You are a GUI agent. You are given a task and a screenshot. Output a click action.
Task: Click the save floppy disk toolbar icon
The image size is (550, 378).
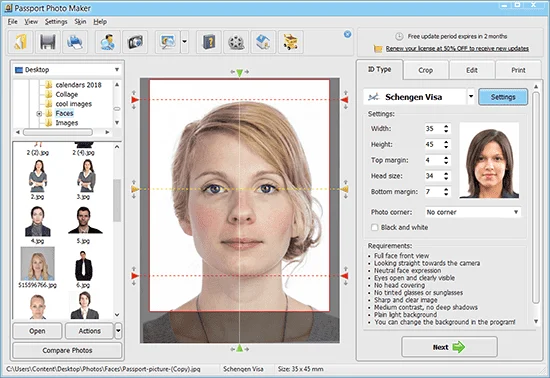point(48,42)
